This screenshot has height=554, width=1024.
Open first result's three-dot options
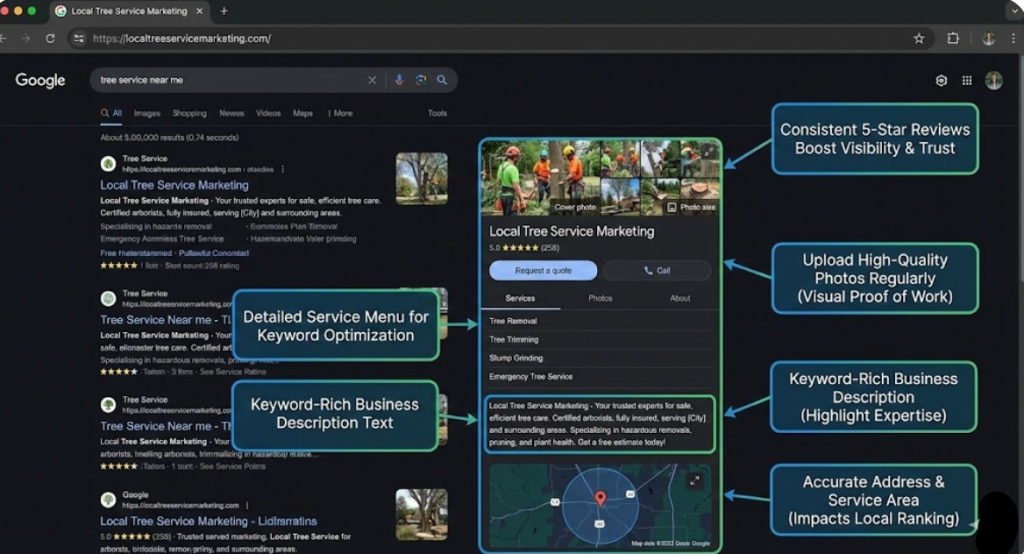(283, 169)
